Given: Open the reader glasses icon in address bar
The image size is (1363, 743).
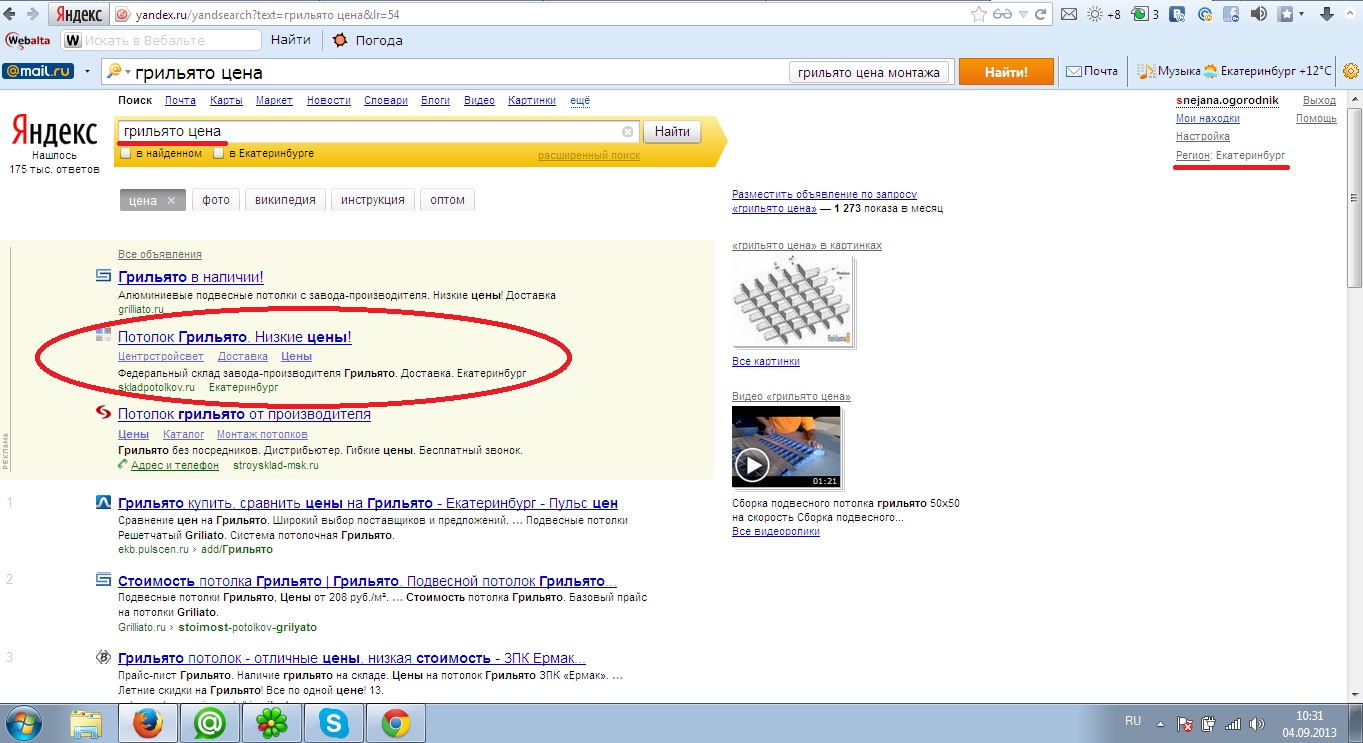Looking at the screenshot, I should (1003, 15).
